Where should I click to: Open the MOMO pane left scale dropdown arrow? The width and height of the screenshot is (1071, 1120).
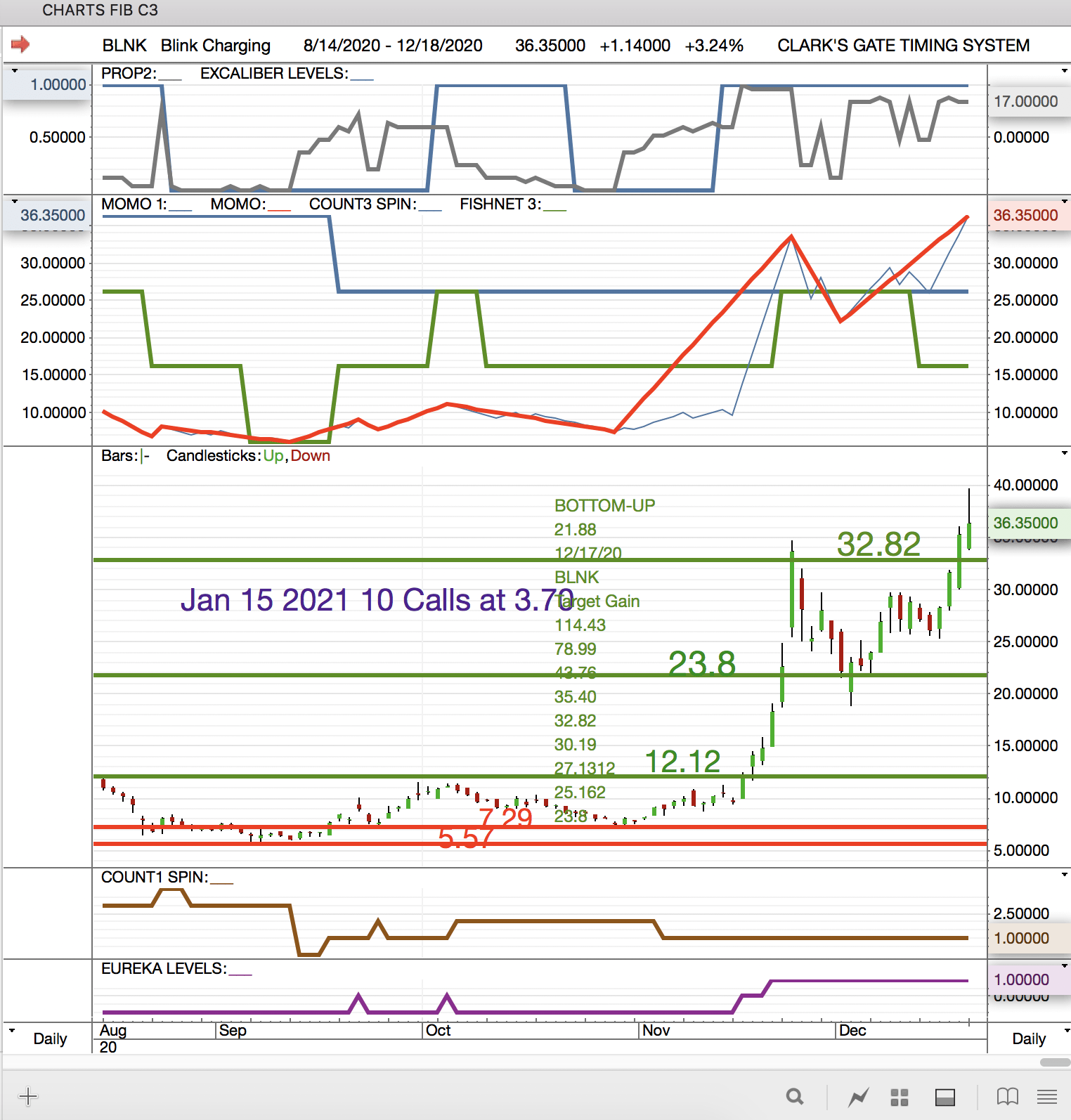click(x=15, y=202)
